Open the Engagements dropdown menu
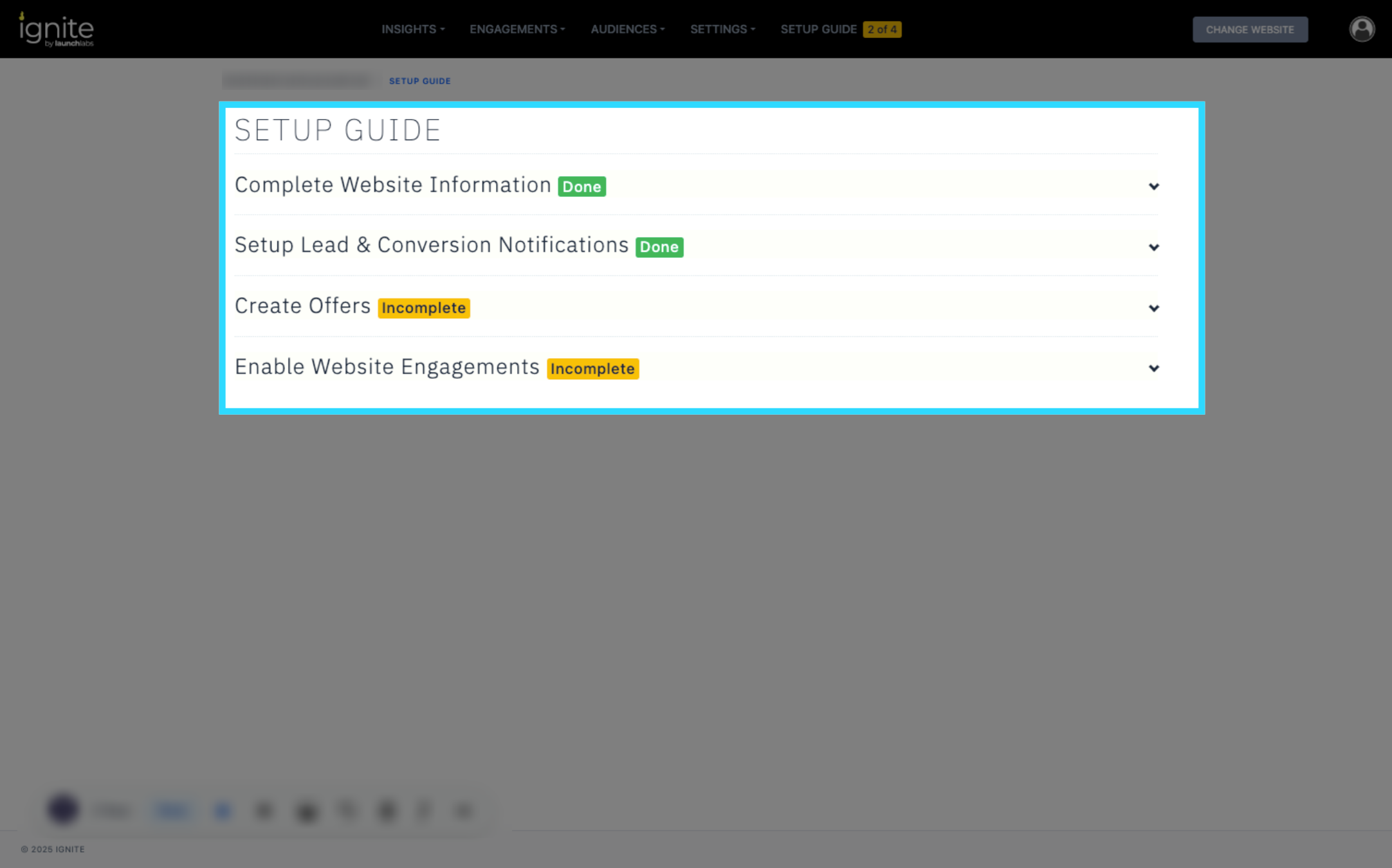Screen dimensions: 1392x868 click(517, 30)
